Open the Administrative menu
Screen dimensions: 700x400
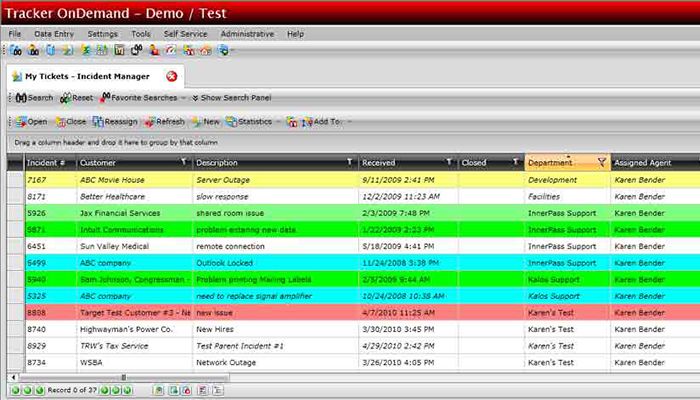(247, 34)
